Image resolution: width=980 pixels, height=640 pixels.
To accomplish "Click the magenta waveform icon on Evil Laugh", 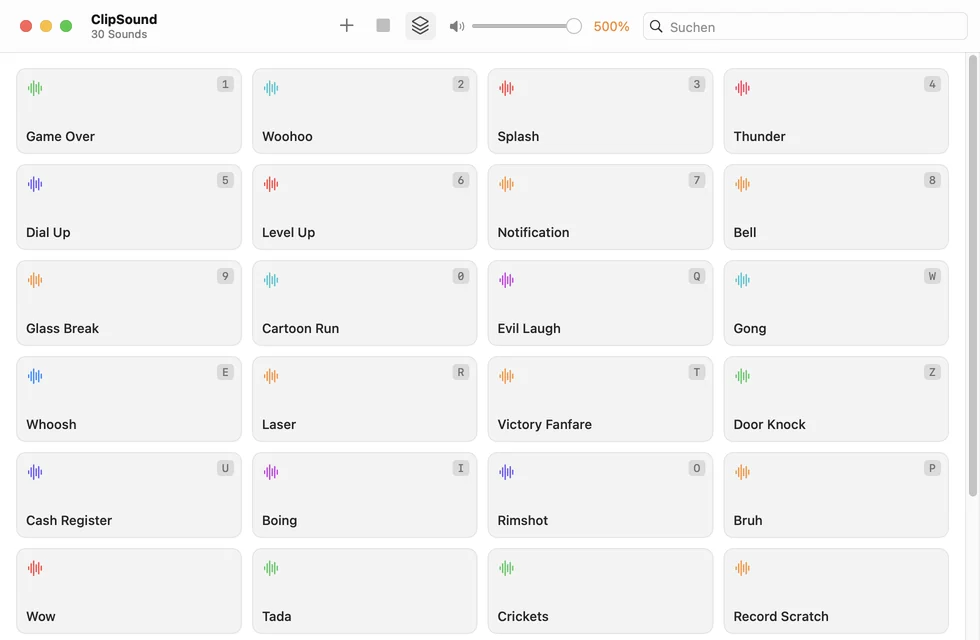I will (x=506, y=280).
